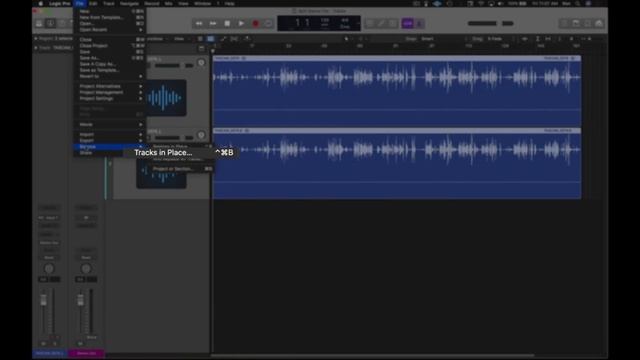Open the Note Pads panel
640x360 pixels.
pyautogui.click(x=576, y=24)
